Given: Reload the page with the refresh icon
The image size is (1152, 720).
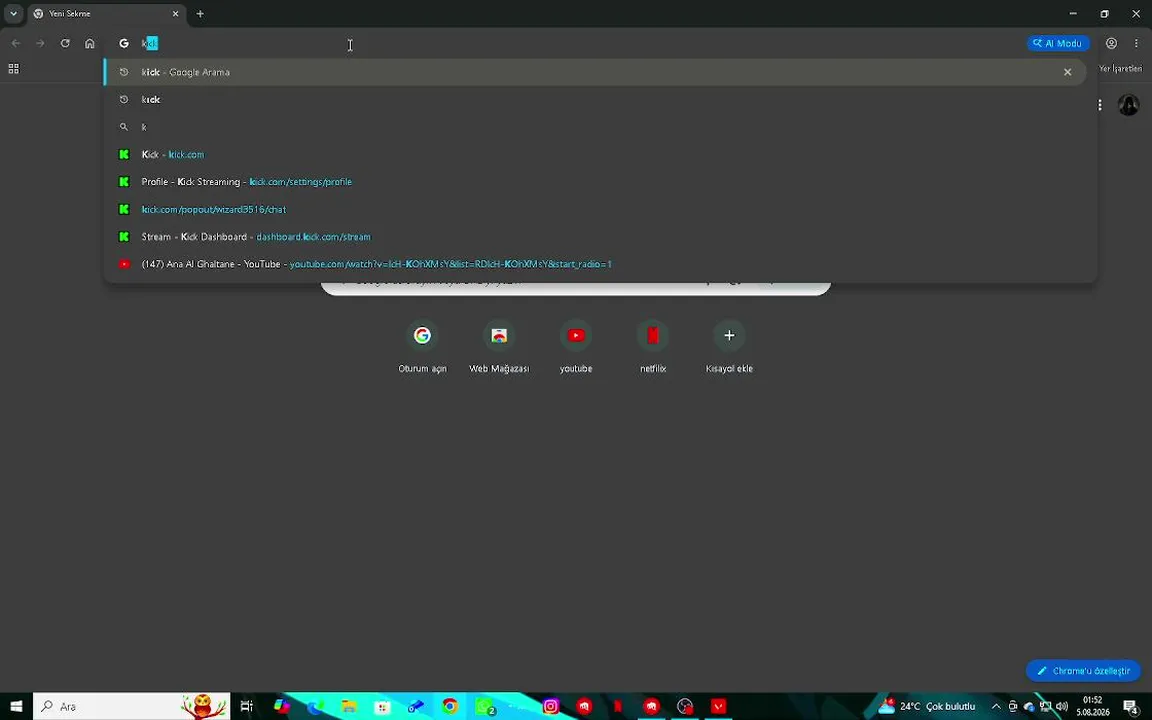Looking at the screenshot, I should point(65,43).
